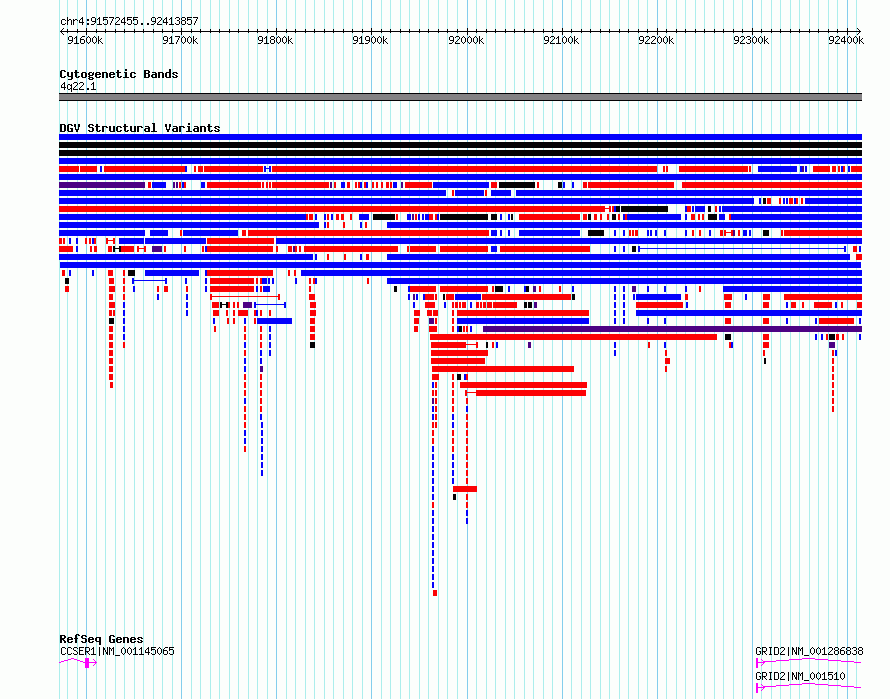This screenshot has width=890, height=699.
Task: Click the chr4:91572455..92413857 coordinate label
Action: (x=129, y=21)
